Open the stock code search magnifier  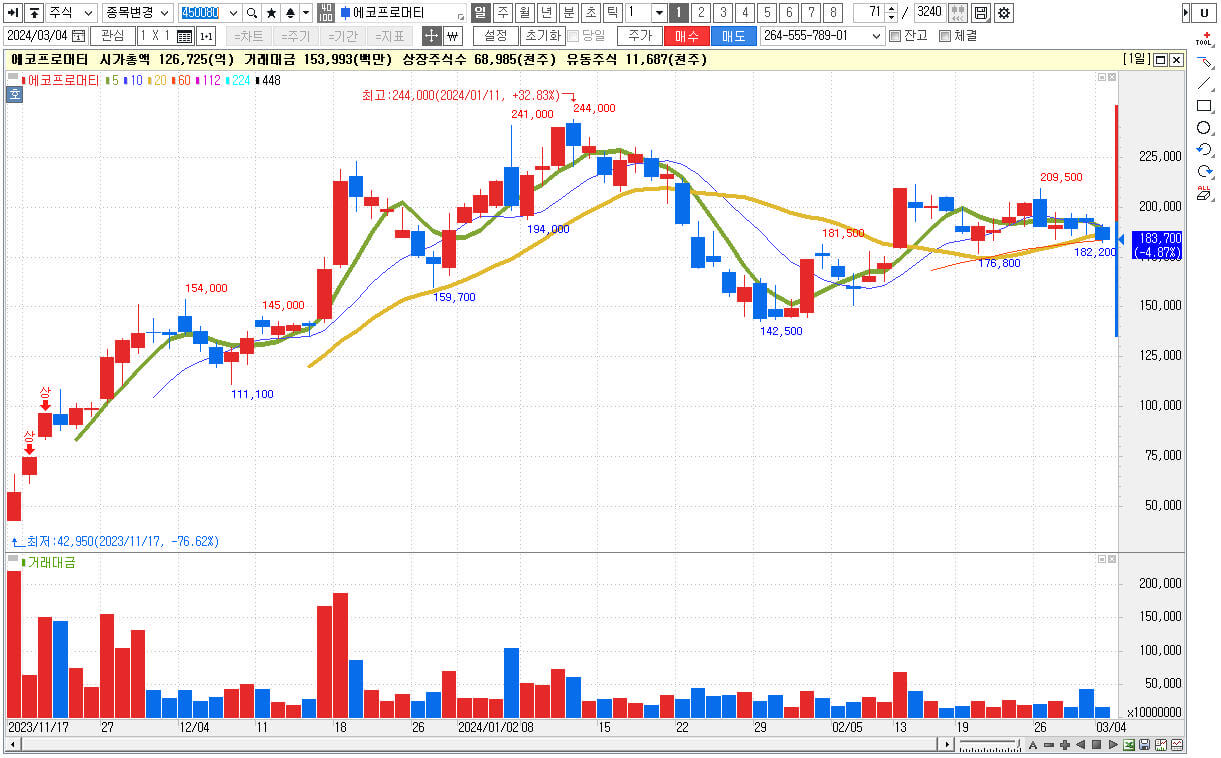pyautogui.click(x=252, y=13)
